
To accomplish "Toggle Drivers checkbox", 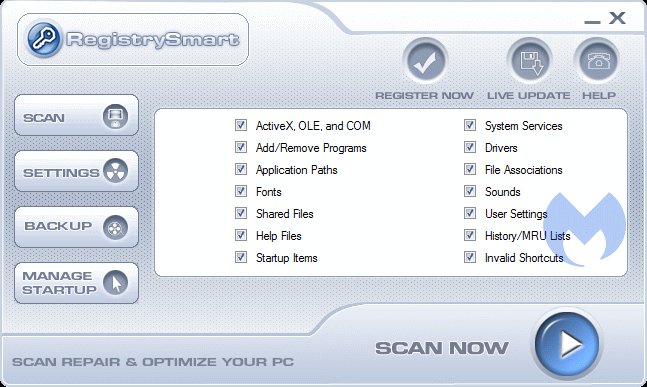I will 470,147.
